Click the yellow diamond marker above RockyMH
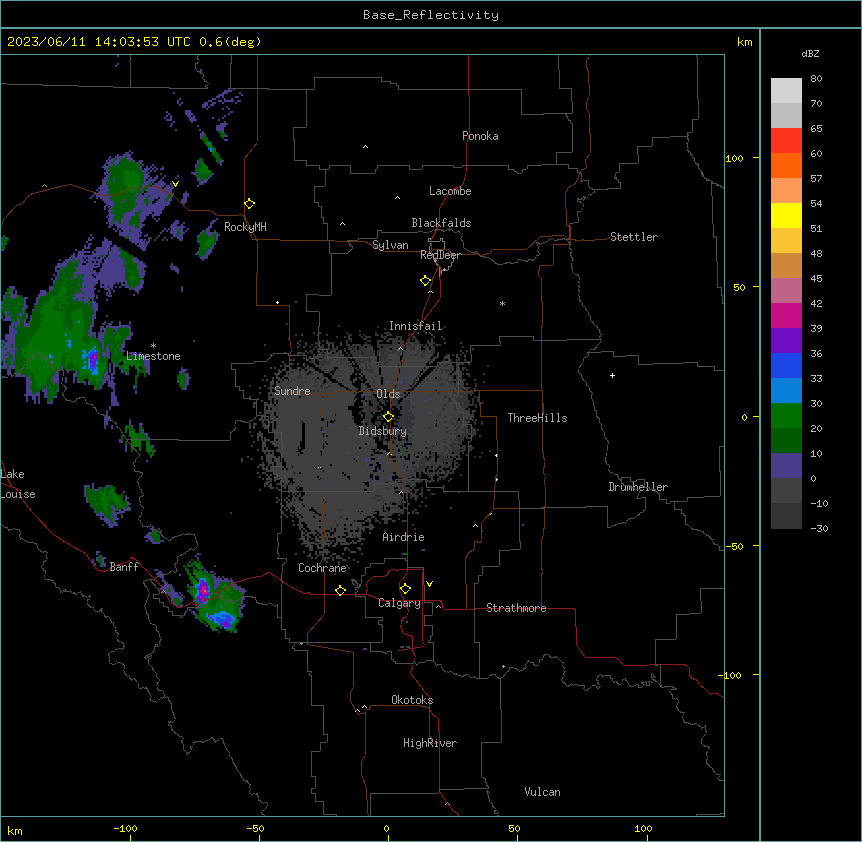The width and height of the screenshot is (862, 842). (x=249, y=204)
